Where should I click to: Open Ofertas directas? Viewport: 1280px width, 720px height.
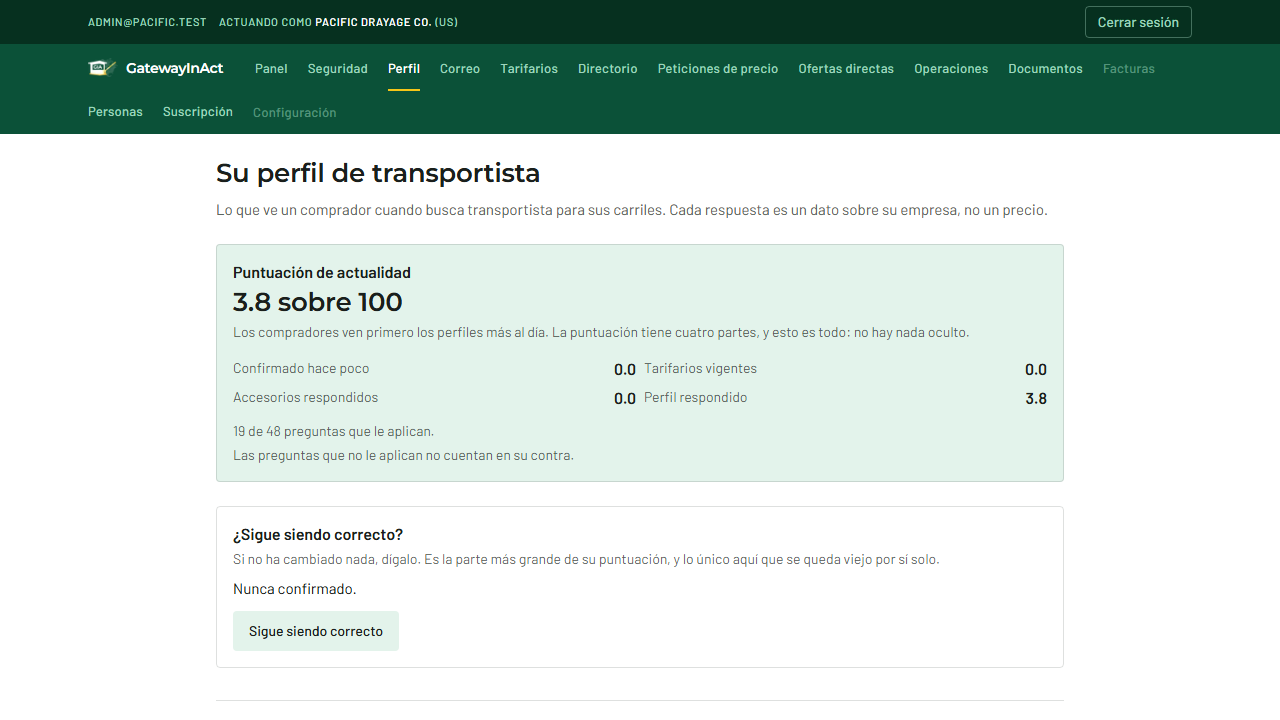tap(846, 69)
